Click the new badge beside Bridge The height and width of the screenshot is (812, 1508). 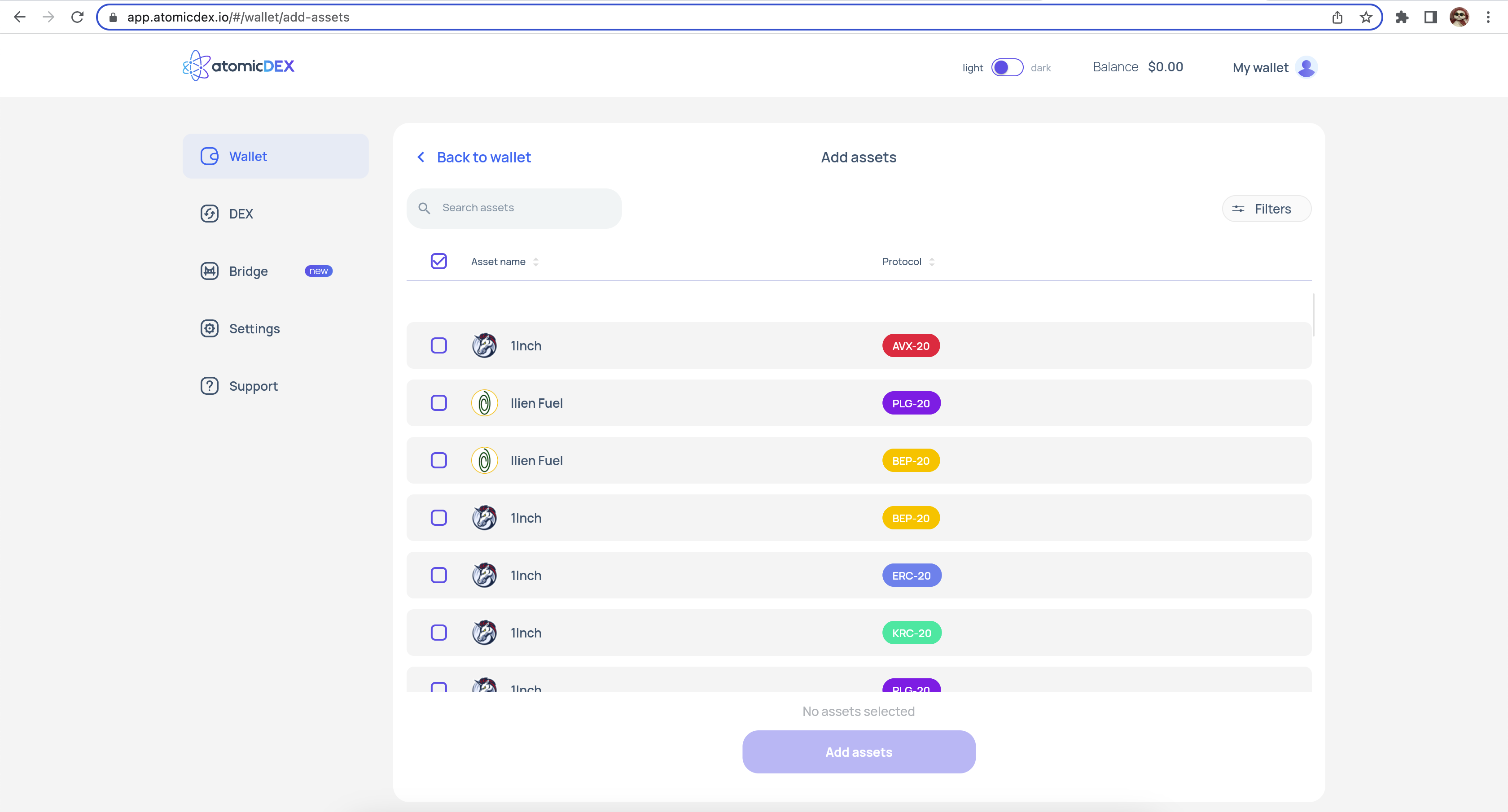318,271
